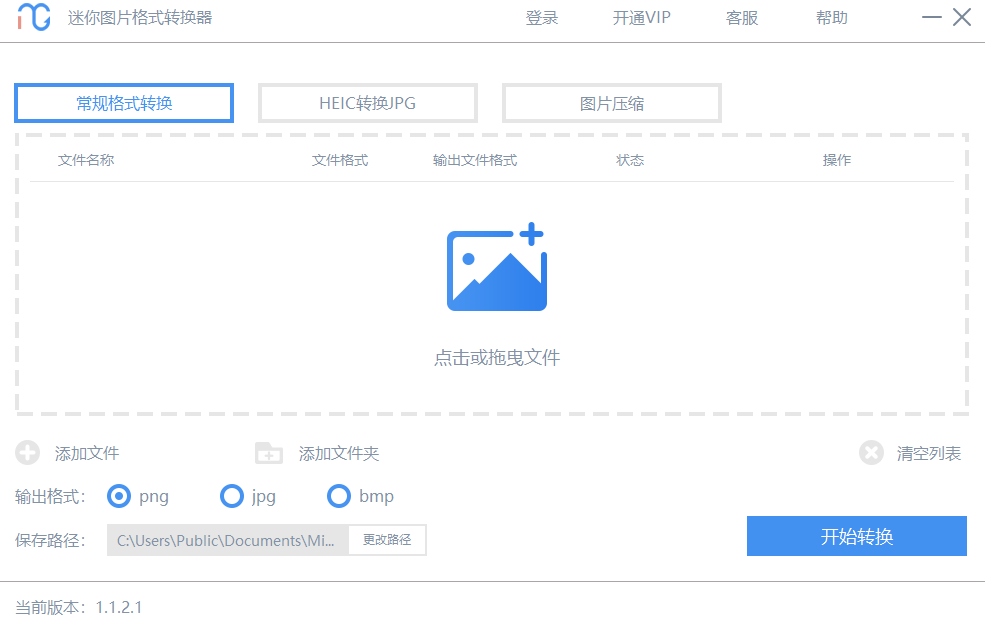The image size is (985, 628).
Task: Open the 客服 customer service
Action: [741, 17]
